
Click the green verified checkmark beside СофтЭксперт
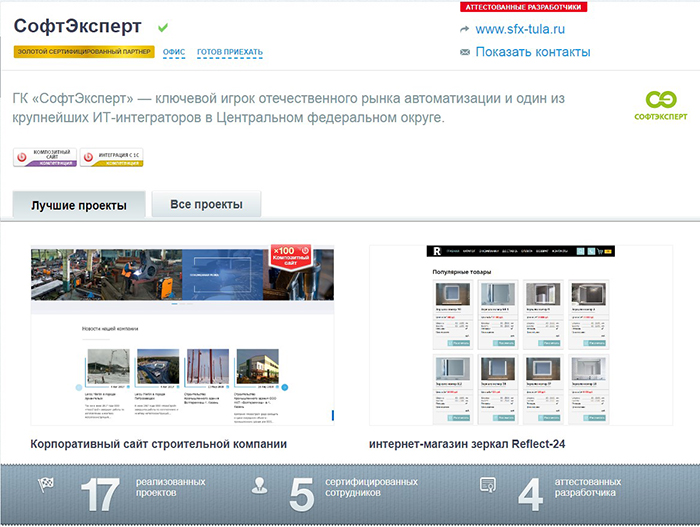click(x=163, y=28)
